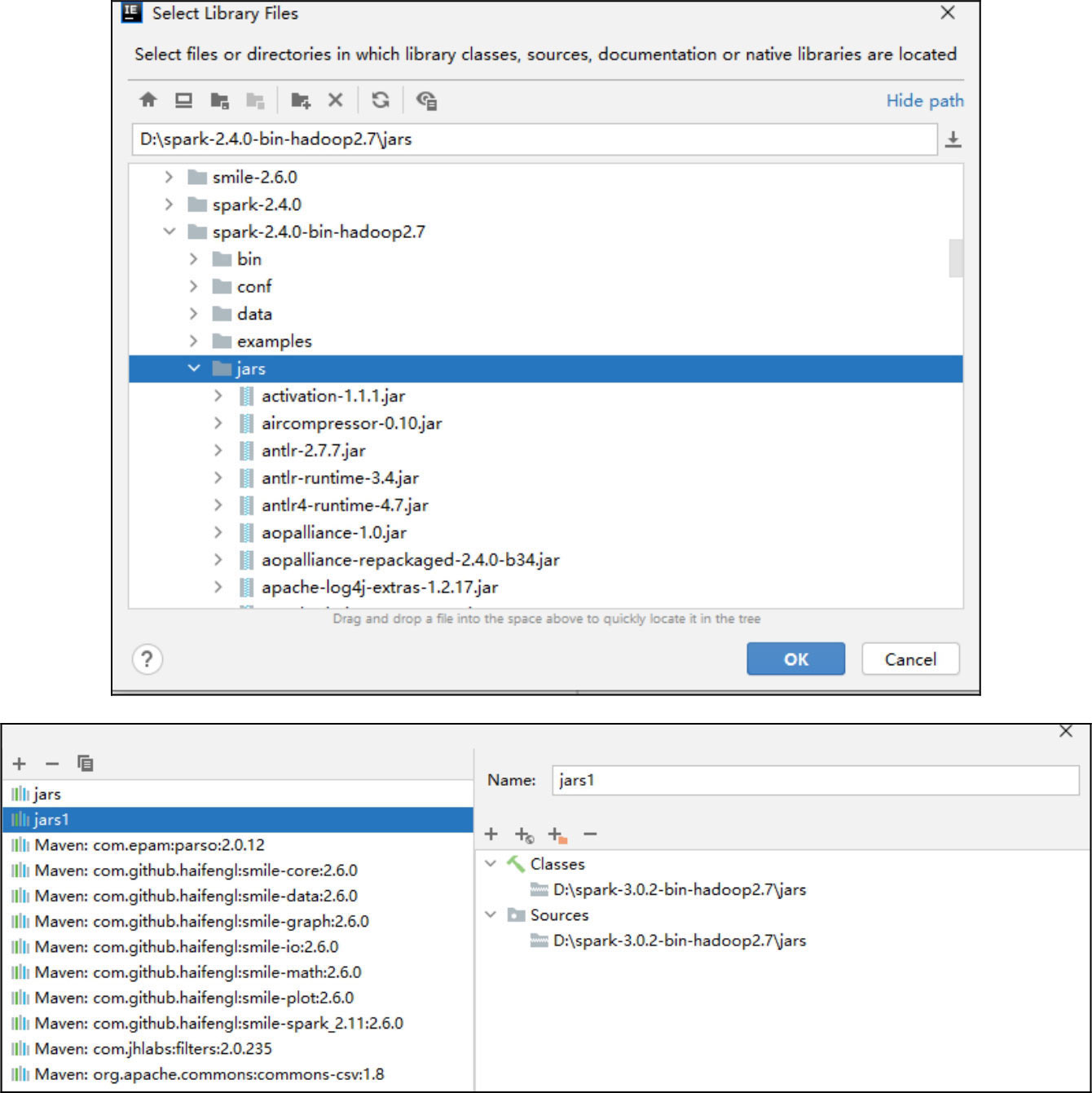Viewport: 1092px width, 1093px height.
Task: Remove selected root with minus icon
Action: click(x=591, y=834)
